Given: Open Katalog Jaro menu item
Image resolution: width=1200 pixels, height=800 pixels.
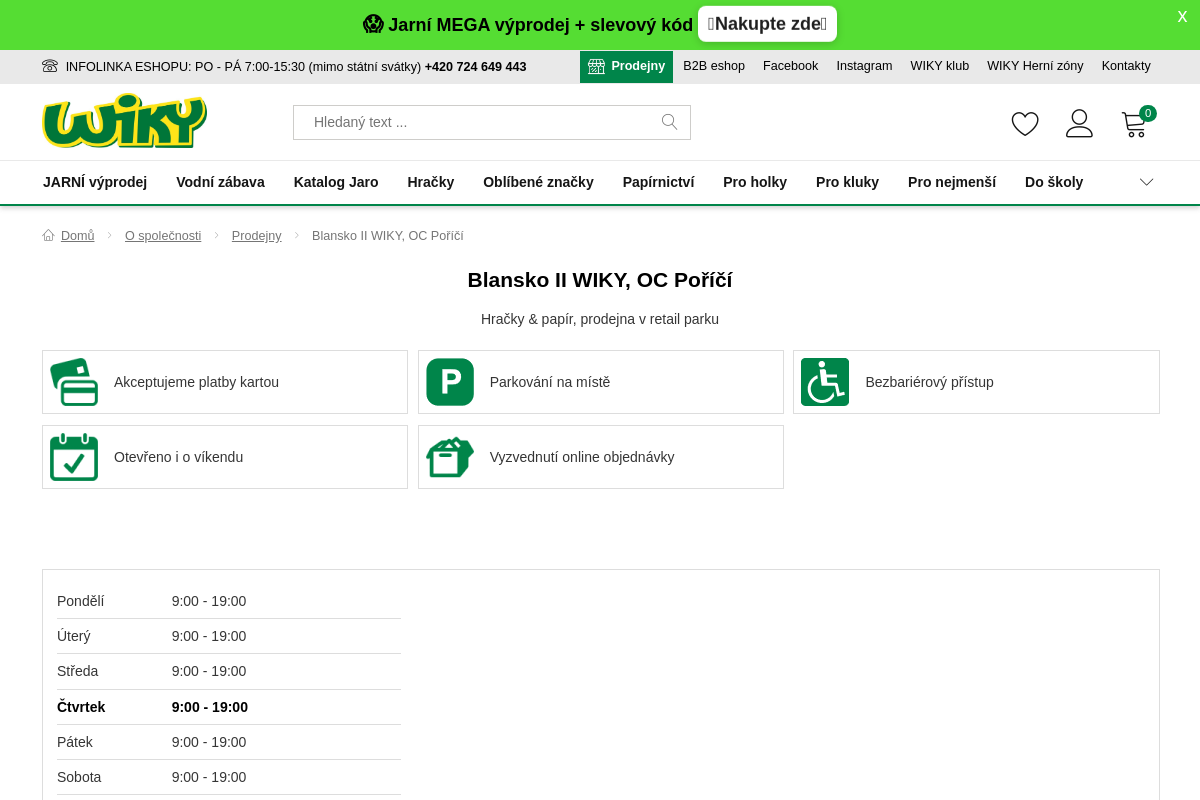Looking at the screenshot, I should [x=336, y=182].
